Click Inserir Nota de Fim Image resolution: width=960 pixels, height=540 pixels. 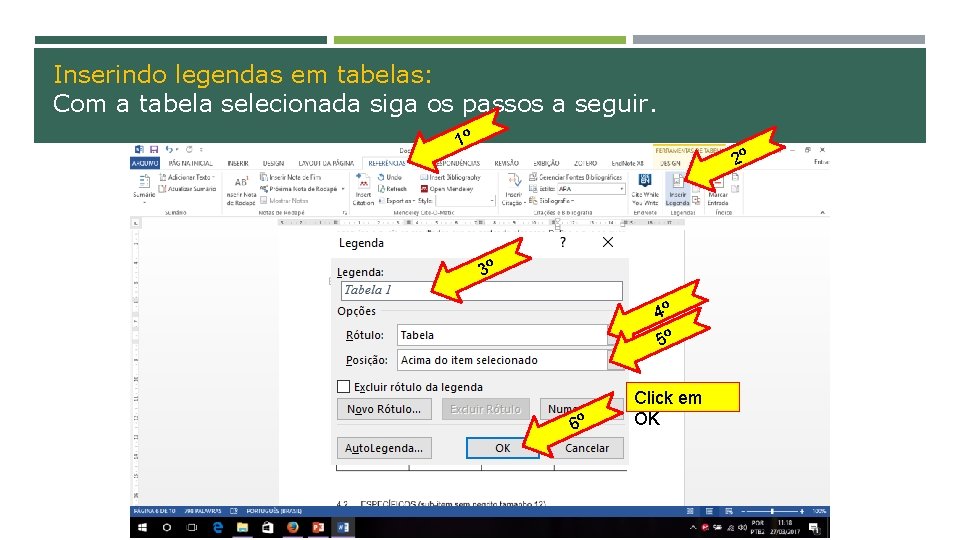290,177
